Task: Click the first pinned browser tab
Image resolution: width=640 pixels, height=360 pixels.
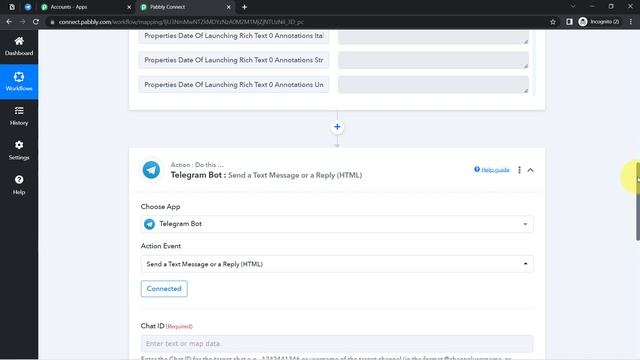Action: tap(12, 7)
